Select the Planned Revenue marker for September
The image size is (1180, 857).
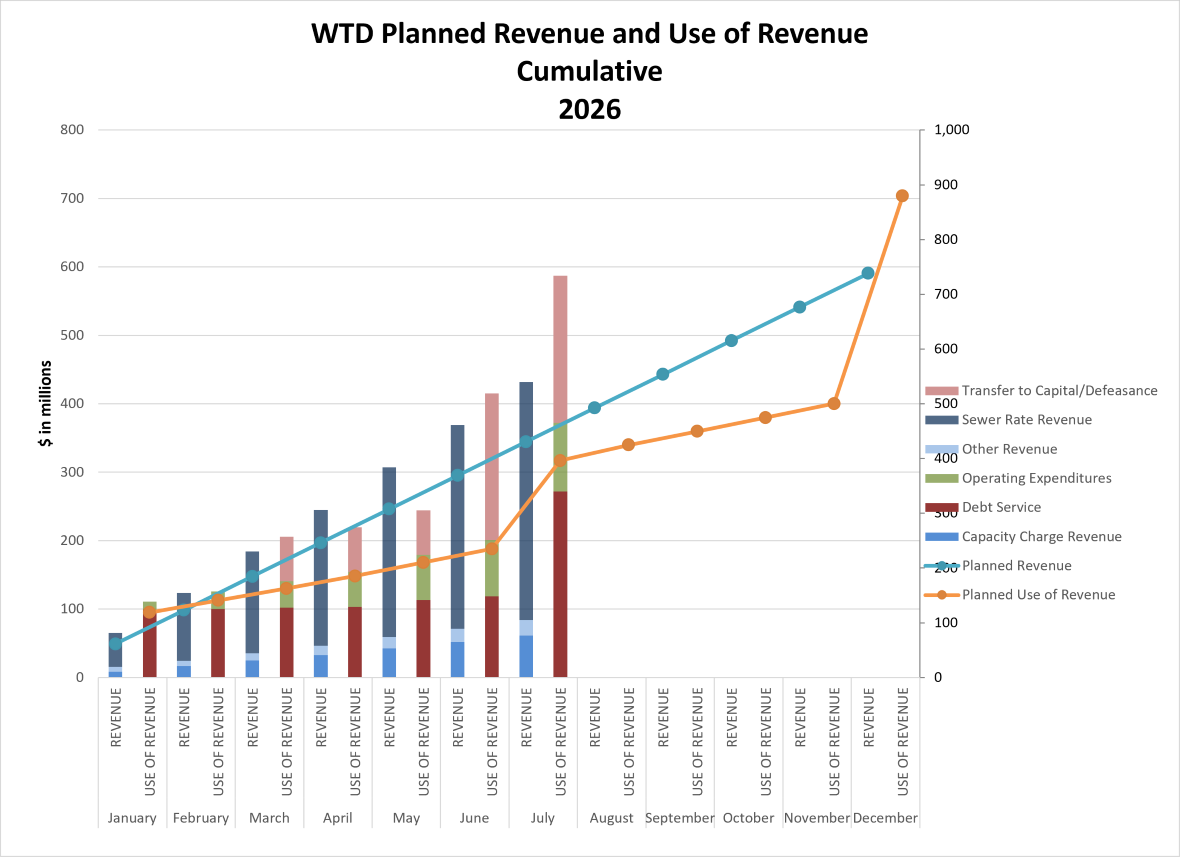[663, 374]
